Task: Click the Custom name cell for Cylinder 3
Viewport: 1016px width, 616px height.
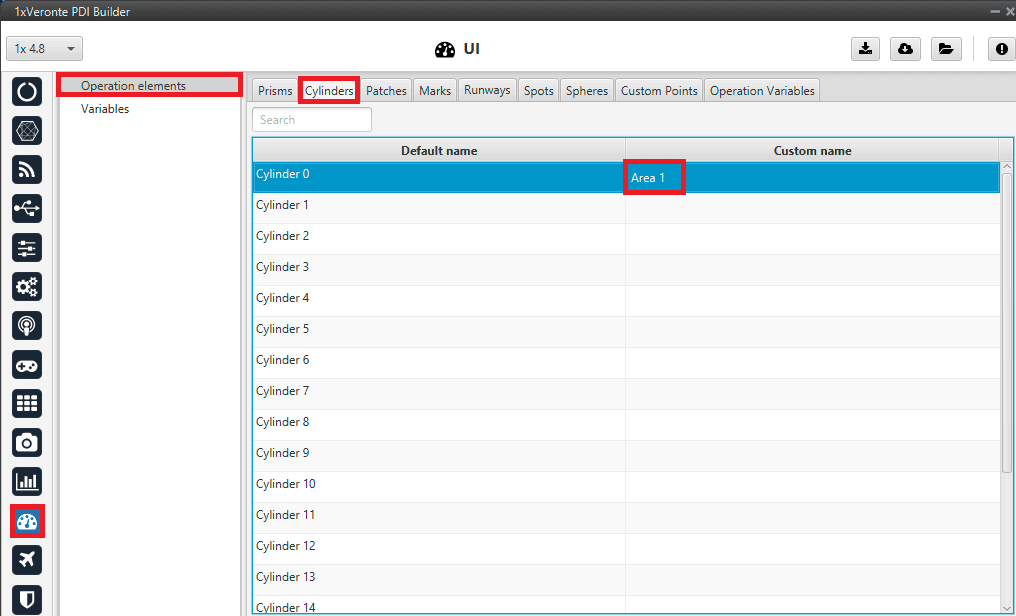Action: [811, 268]
